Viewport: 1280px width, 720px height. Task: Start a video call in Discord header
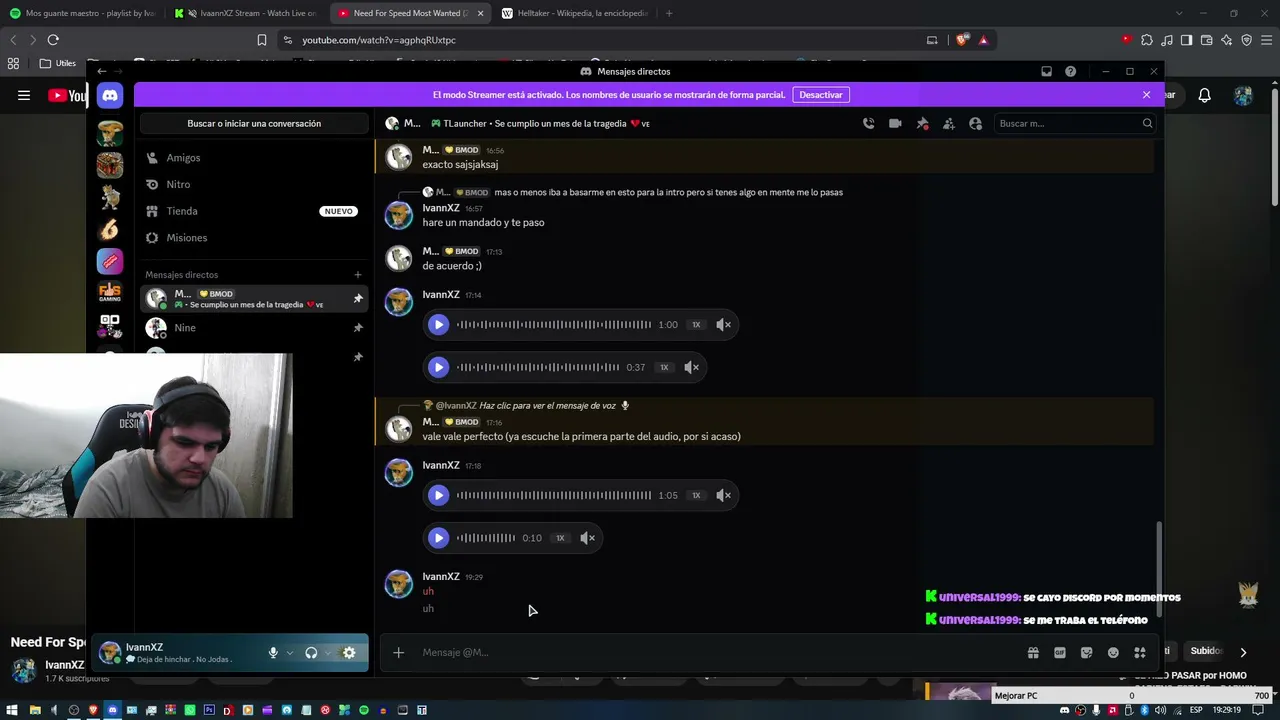(x=895, y=123)
